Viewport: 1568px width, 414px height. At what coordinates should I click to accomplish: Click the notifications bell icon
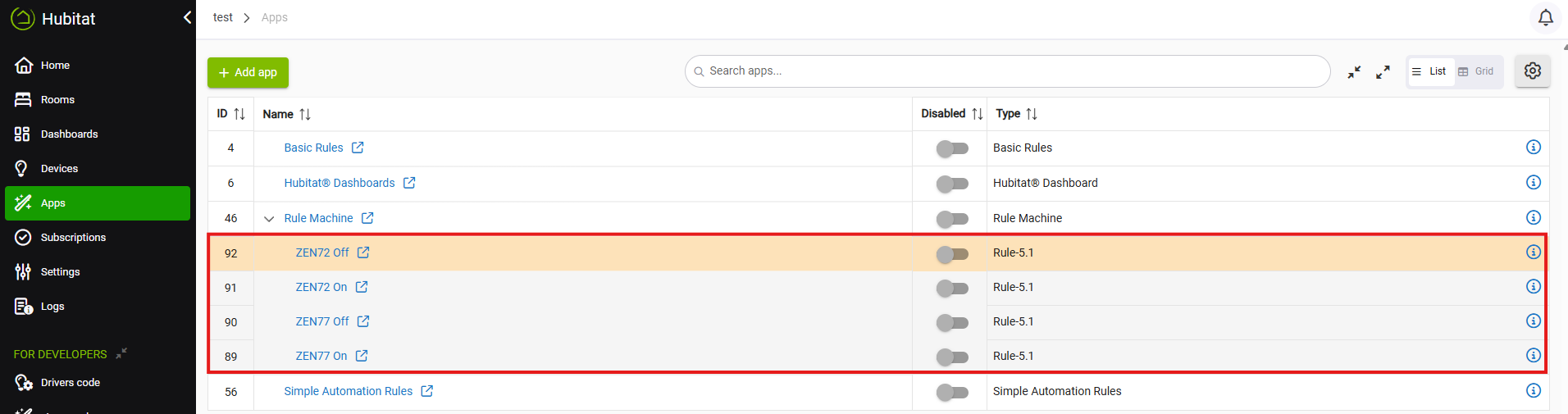click(x=1545, y=17)
